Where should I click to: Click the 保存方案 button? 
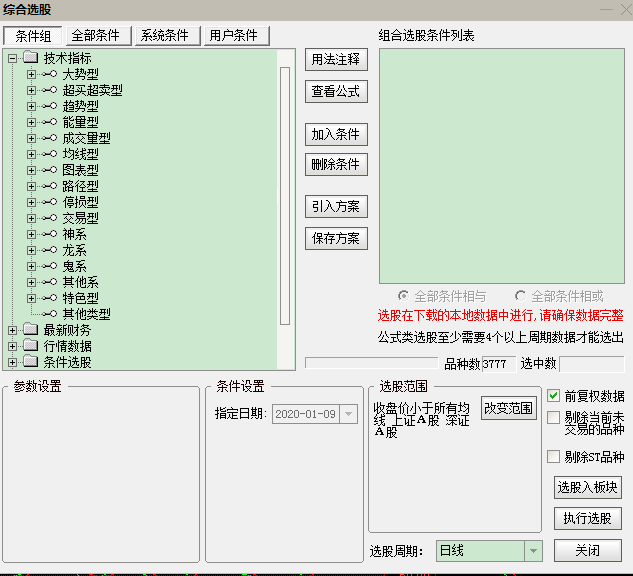tap(336, 238)
